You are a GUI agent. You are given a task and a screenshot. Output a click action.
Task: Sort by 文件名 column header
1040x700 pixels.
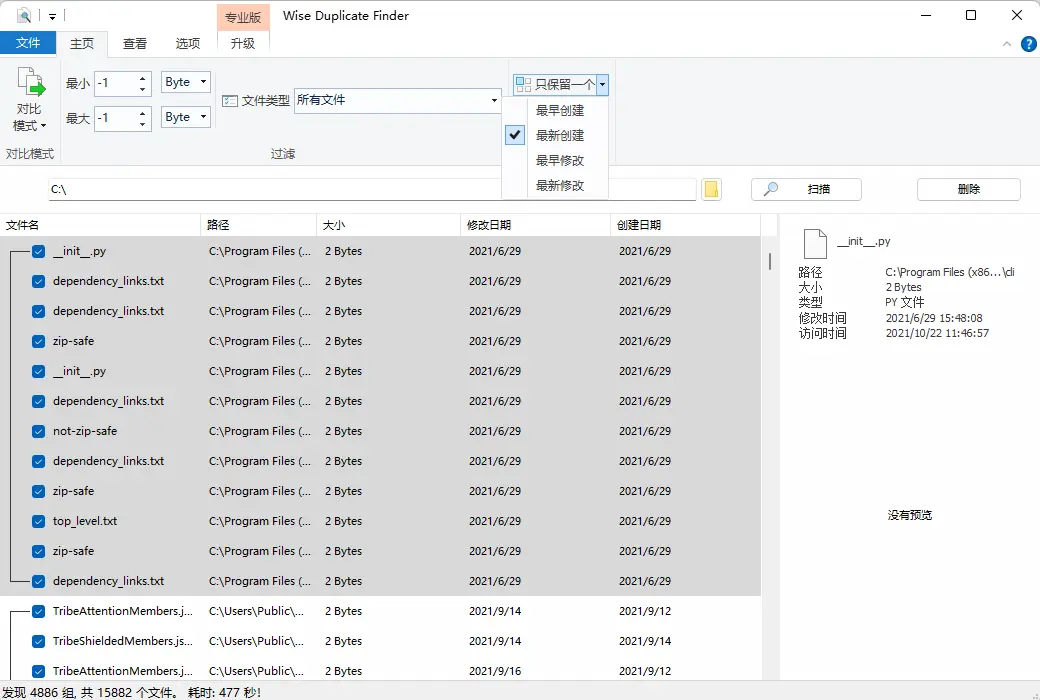click(100, 225)
